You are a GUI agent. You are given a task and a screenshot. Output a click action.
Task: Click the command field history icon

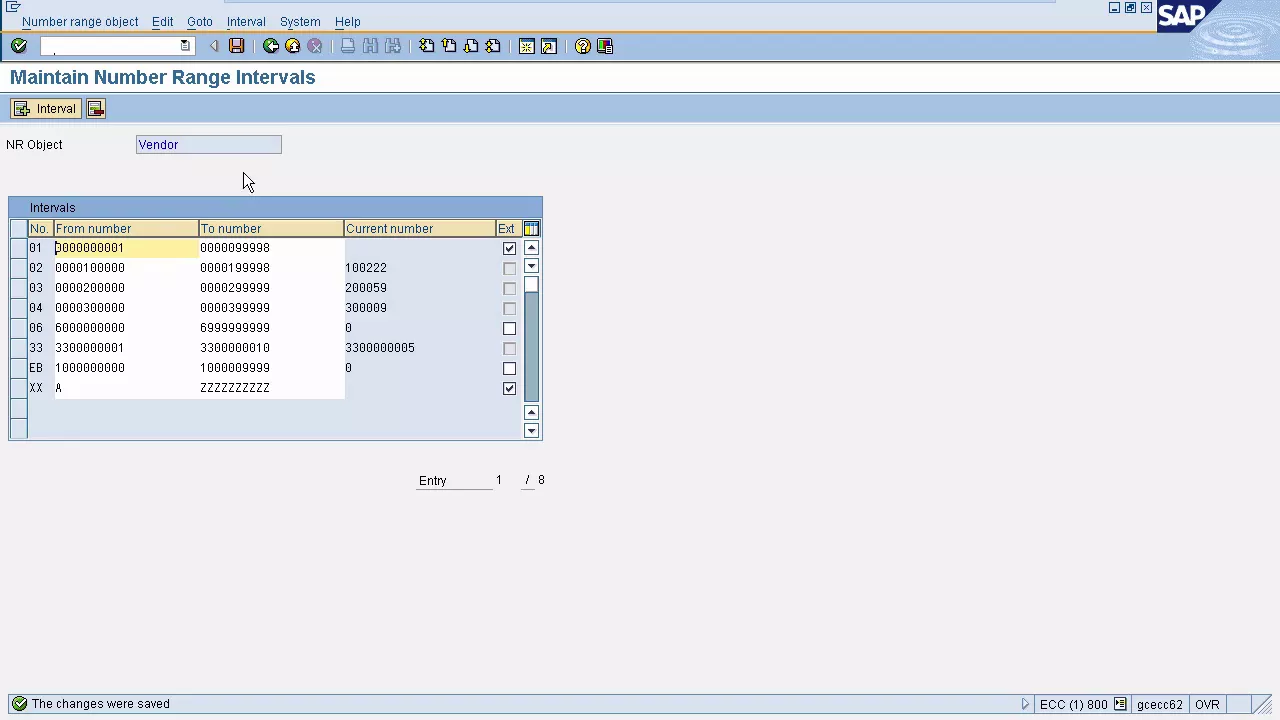point(185,46)
